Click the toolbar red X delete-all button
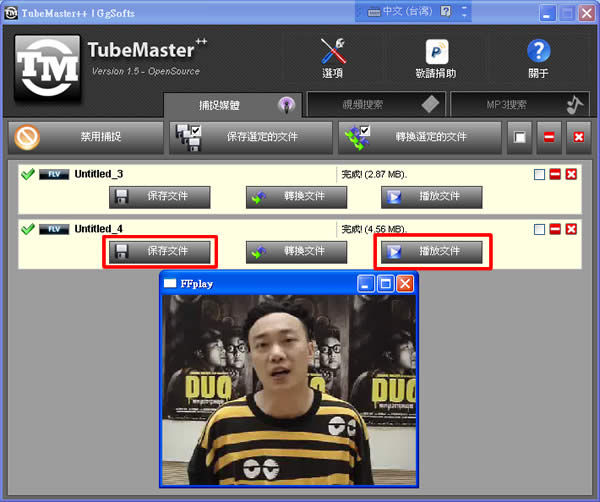 pos(579,137)
